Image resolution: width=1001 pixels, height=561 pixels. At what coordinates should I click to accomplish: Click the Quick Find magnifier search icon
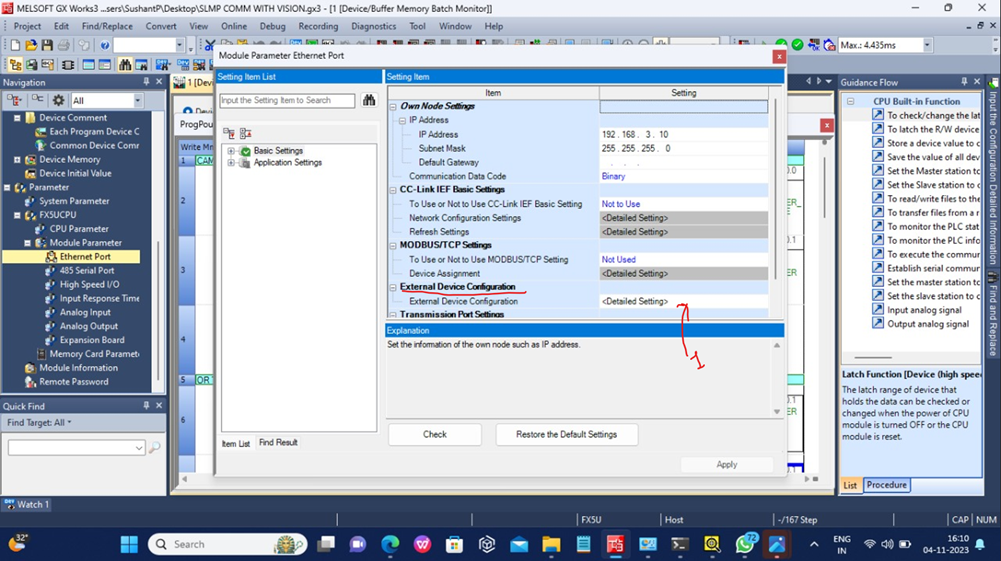154,447
